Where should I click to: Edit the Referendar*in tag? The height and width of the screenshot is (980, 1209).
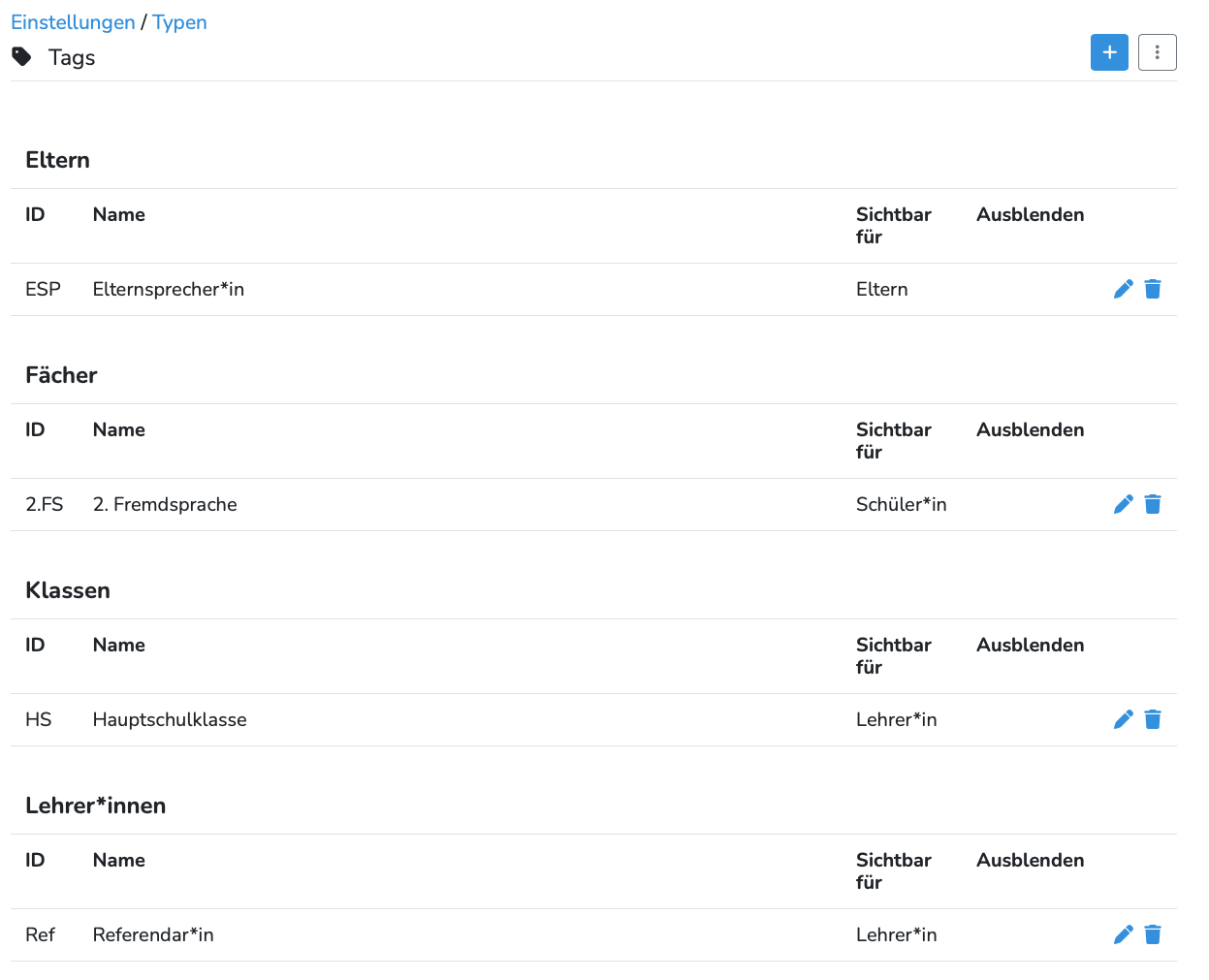[1123, 934]
